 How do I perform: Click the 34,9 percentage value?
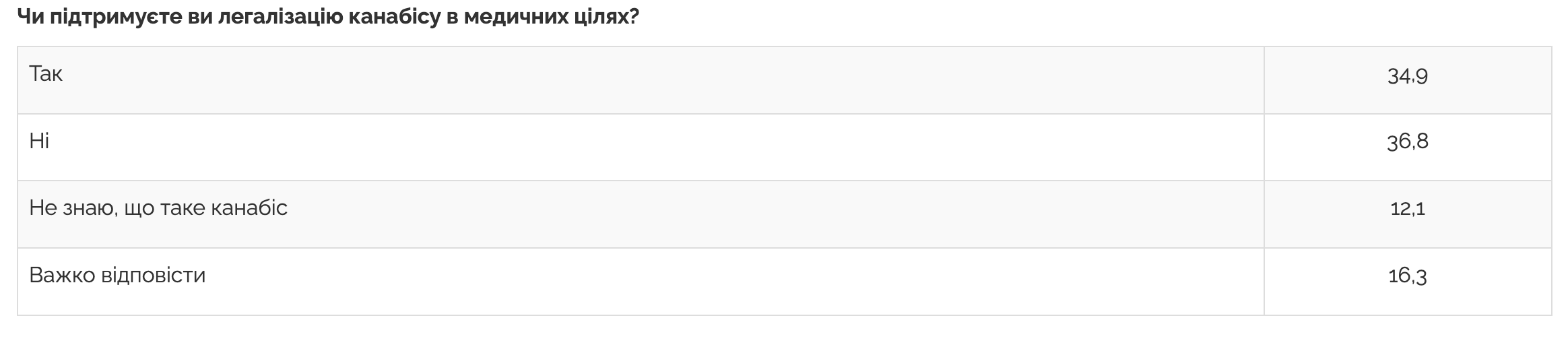(x=1407, y=76)
